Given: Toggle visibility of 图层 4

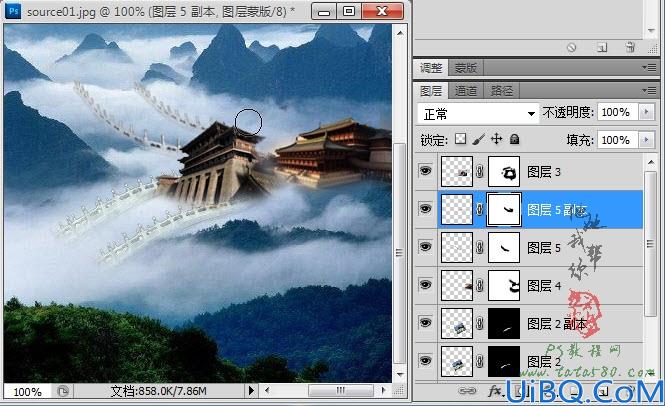Looking at the screenshot, I should (425, 285).
